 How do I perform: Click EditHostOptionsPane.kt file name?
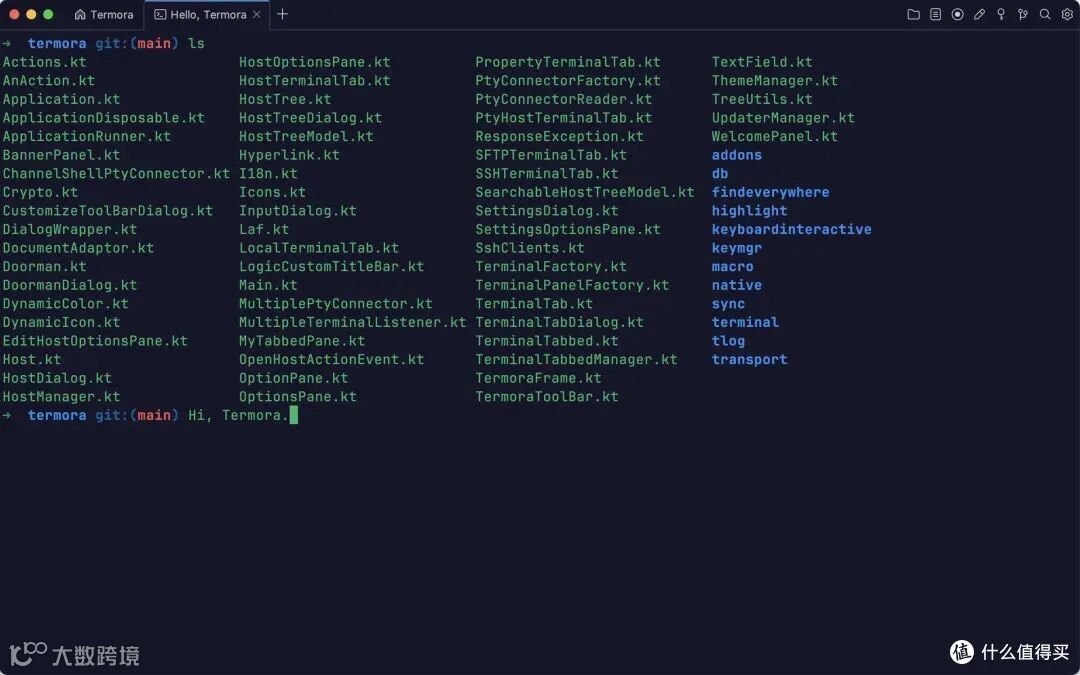point(95,341)
